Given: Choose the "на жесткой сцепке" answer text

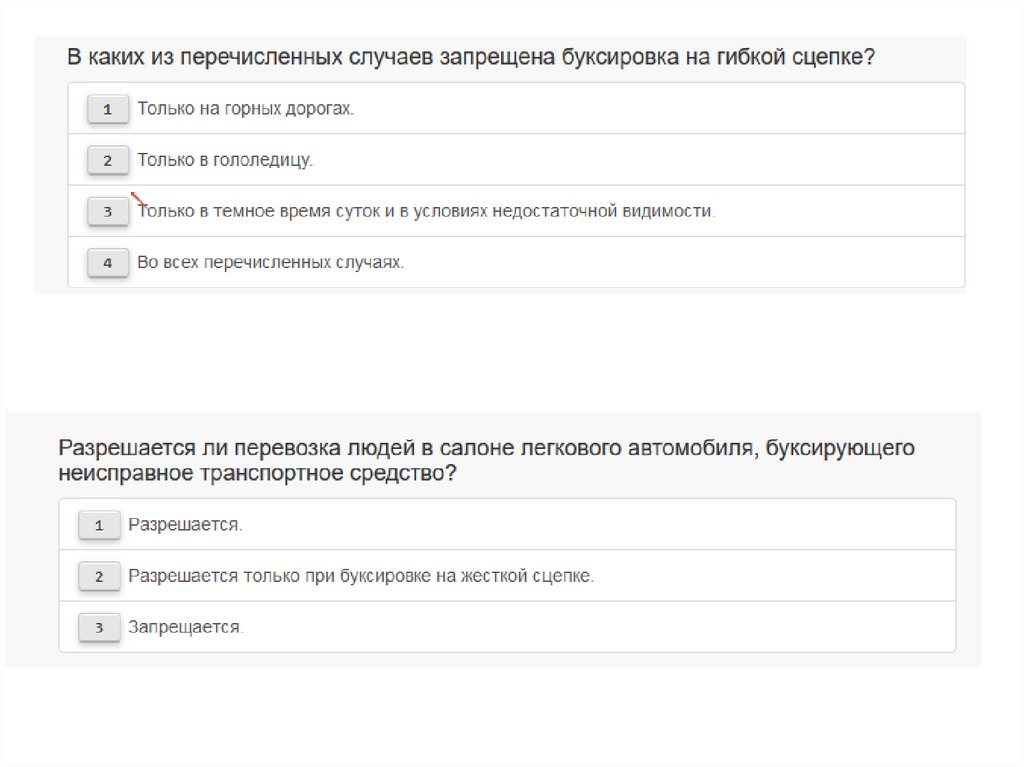Looking at the screenshot, I should pyautogui.click(x=361, y=576).
